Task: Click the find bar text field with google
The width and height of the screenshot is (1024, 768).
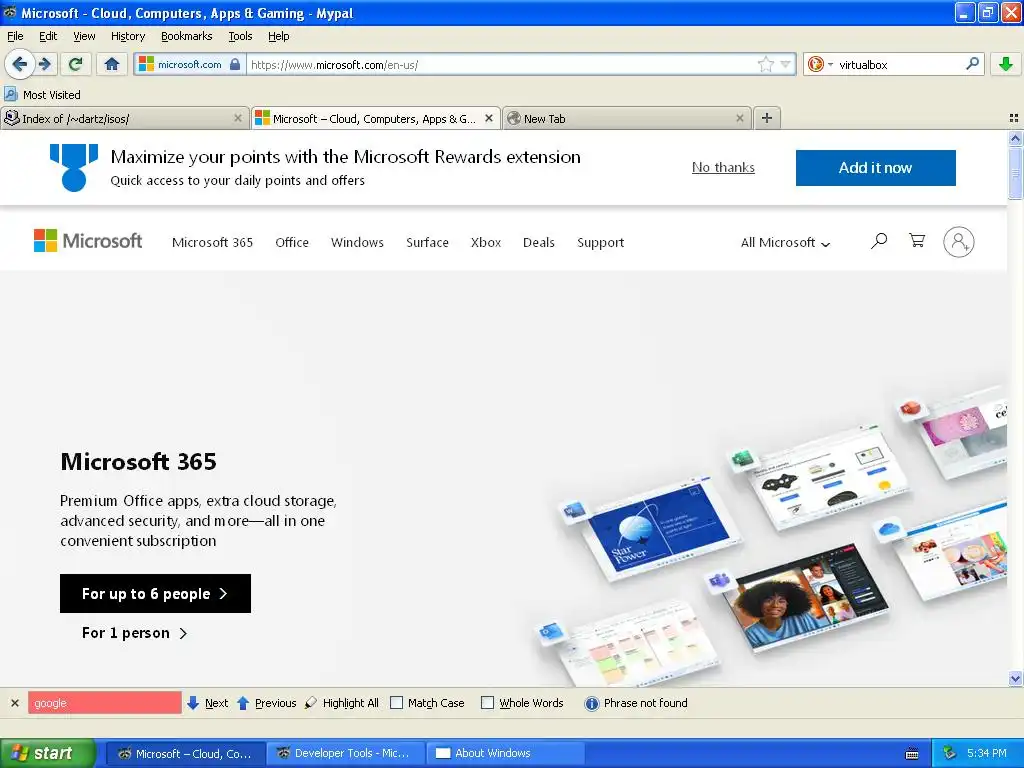Action: (104, 703)
